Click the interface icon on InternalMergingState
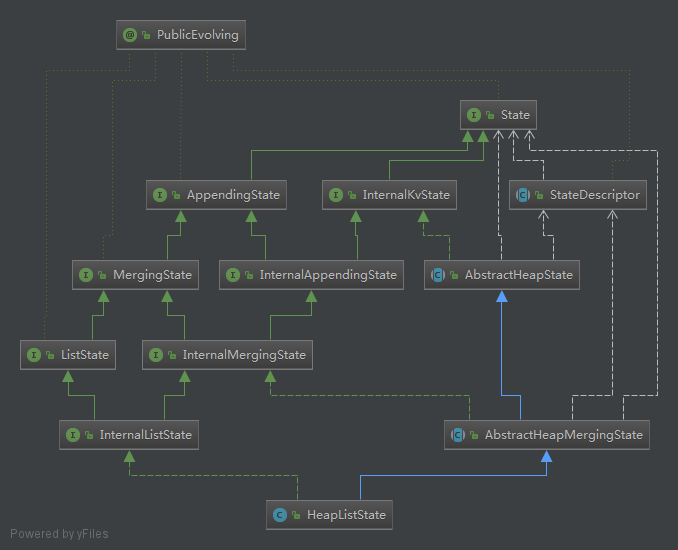 [x=156, y=355]
